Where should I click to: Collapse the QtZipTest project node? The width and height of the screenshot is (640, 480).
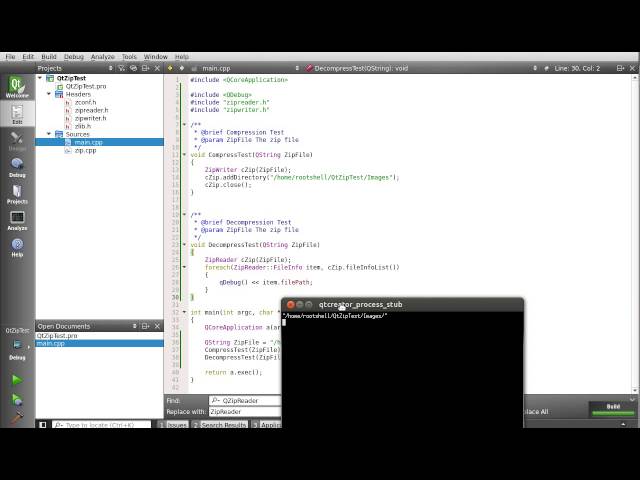40,78
